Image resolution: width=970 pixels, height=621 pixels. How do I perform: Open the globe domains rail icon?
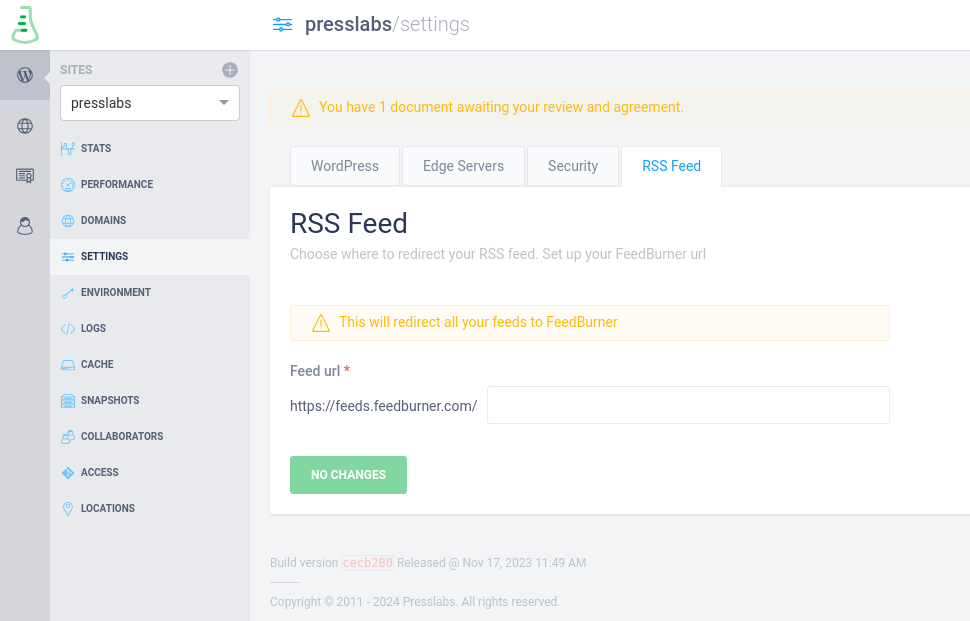pos(25,126)
